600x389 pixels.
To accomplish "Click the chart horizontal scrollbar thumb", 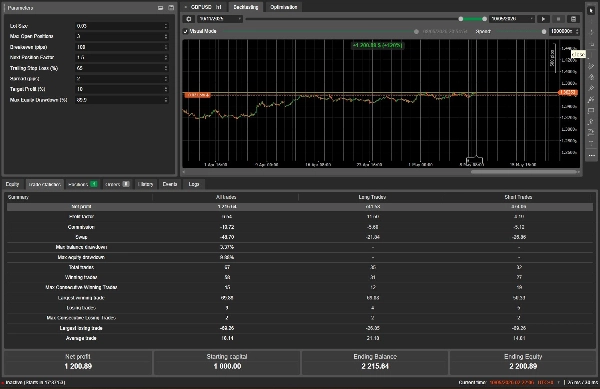I will pos(523,172).
